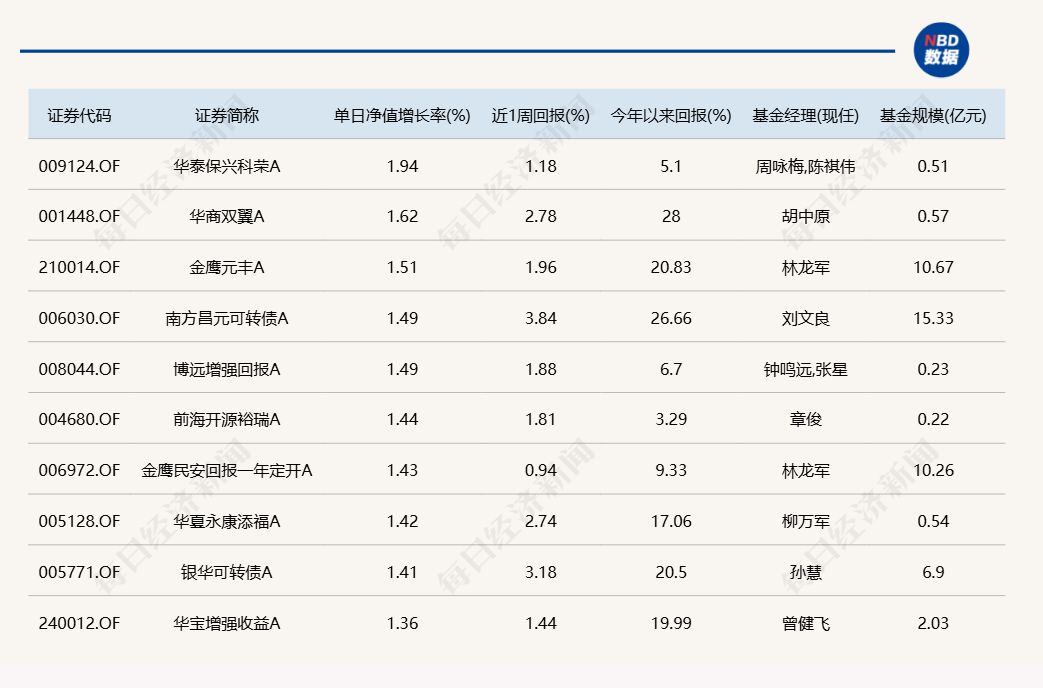This screenshot has width=1043, height=688.
Task: Click 前海开源裕瑞A fund name
Action: point(226,420)
